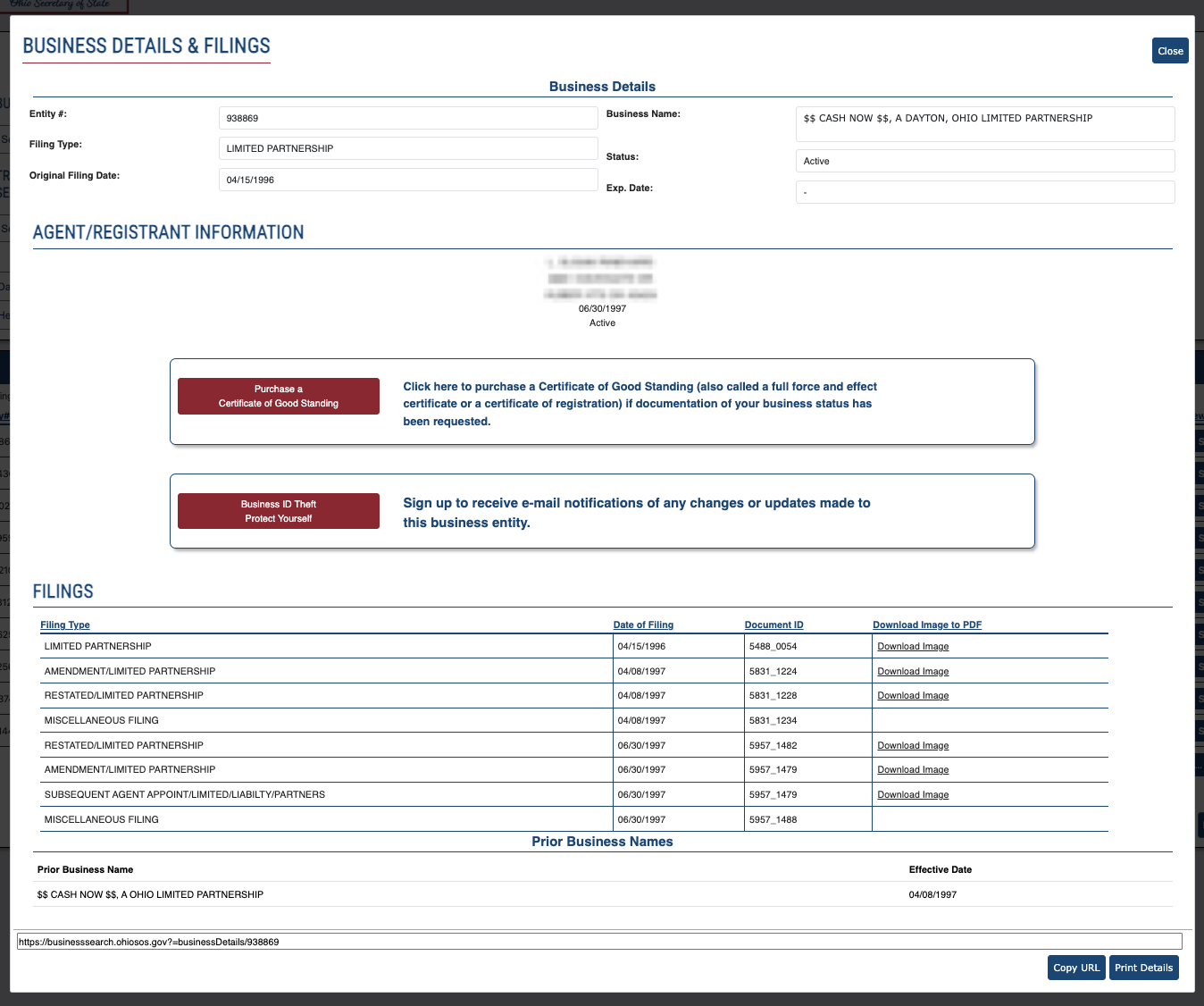This screenshot has height=1006, width=1204.
Task: Click the Original Filing Date field
Action: pos(408,180)
